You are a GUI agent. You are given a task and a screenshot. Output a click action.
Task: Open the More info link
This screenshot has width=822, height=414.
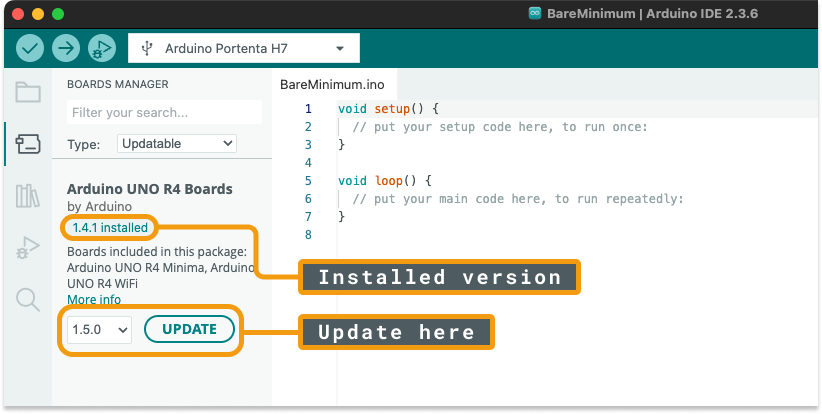point(94,300)
